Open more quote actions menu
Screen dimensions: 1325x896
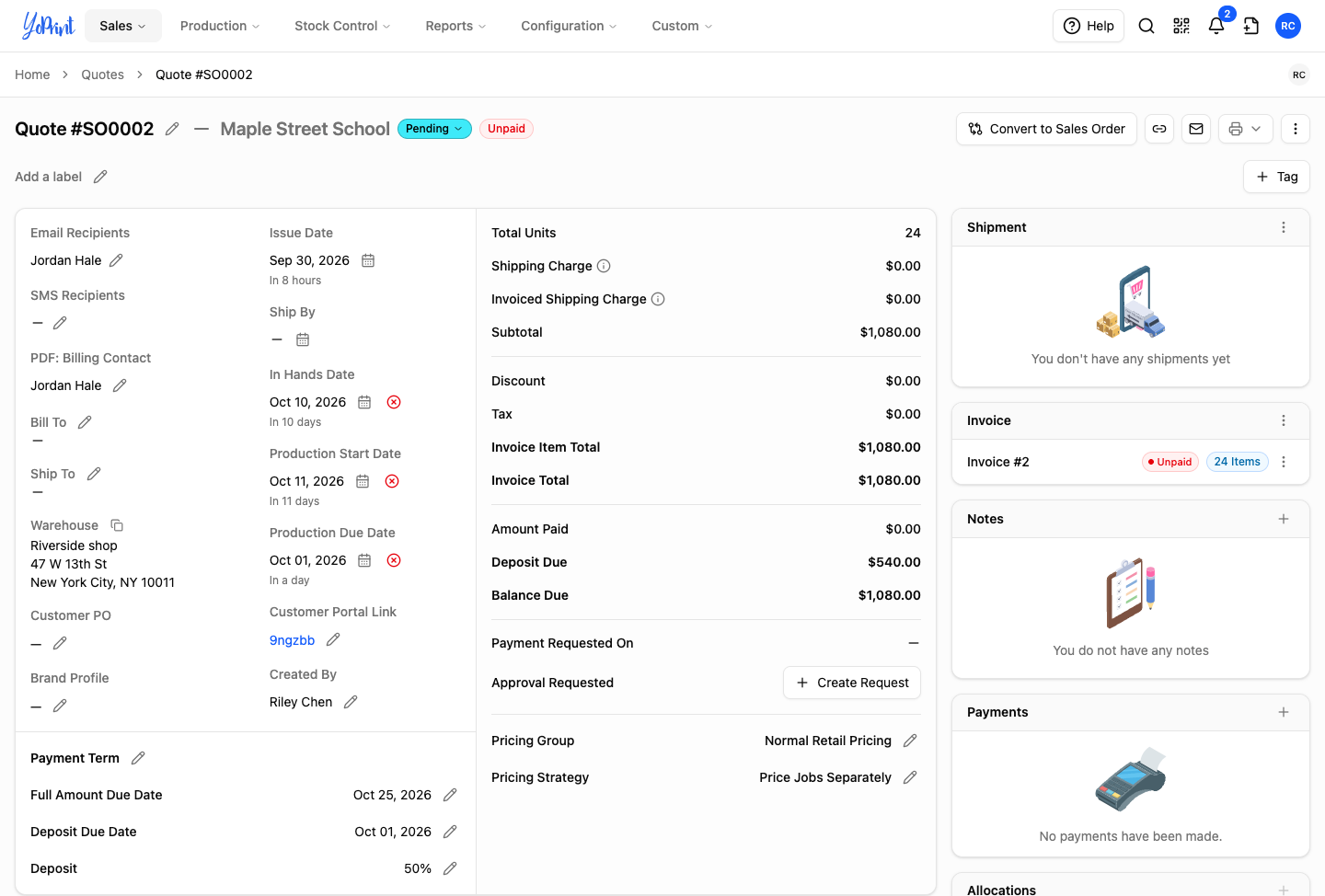(1296, 129)
